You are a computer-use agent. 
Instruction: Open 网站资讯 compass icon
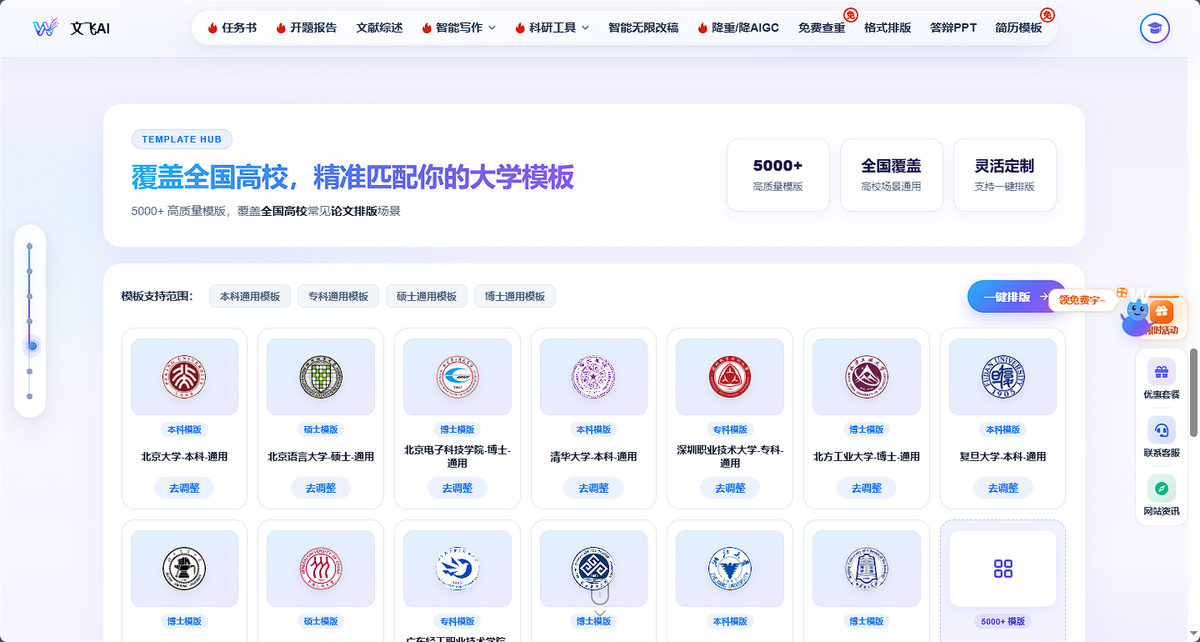tap(1161, 497)
